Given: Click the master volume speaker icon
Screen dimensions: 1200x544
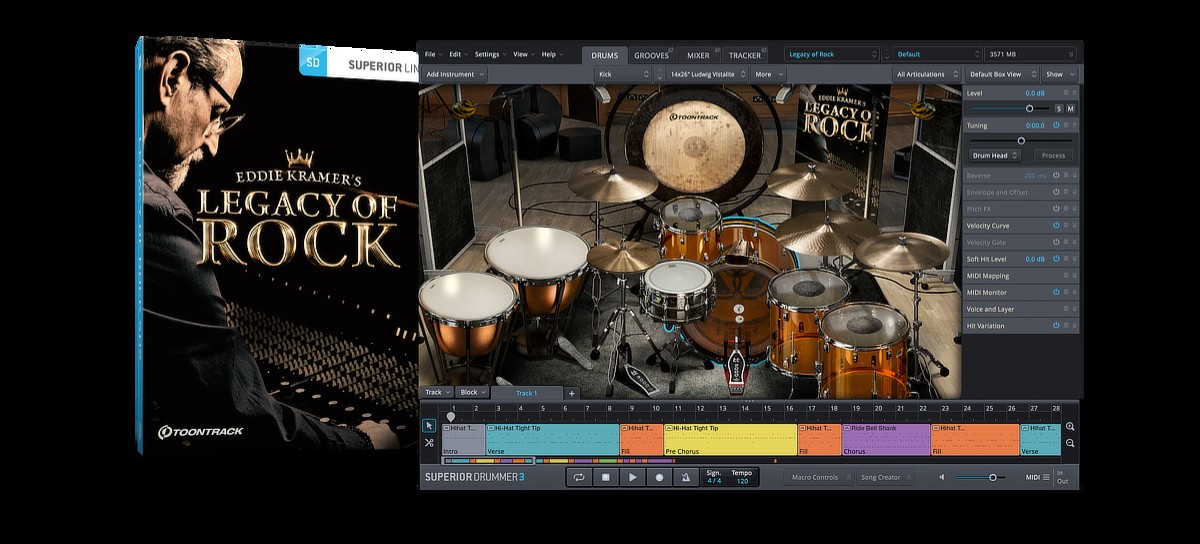Looking at the screenshot, I should coord(942,477).
